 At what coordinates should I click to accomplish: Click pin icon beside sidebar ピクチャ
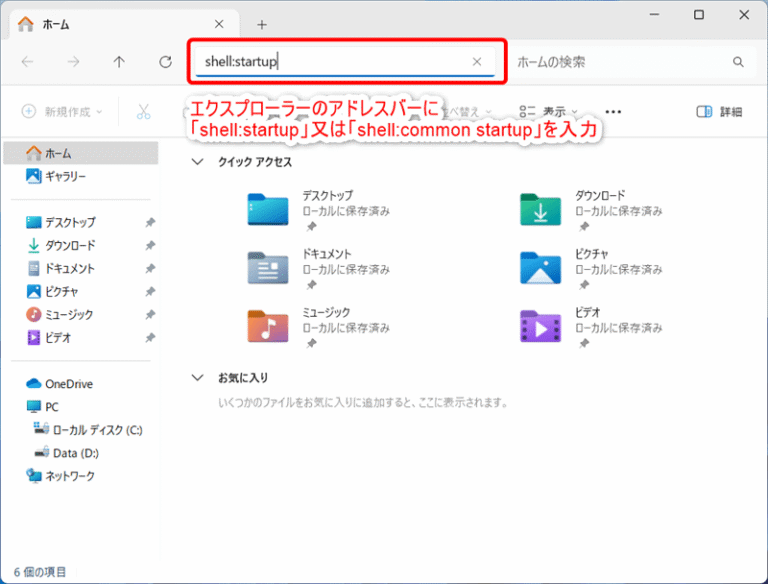coord(150,292)
